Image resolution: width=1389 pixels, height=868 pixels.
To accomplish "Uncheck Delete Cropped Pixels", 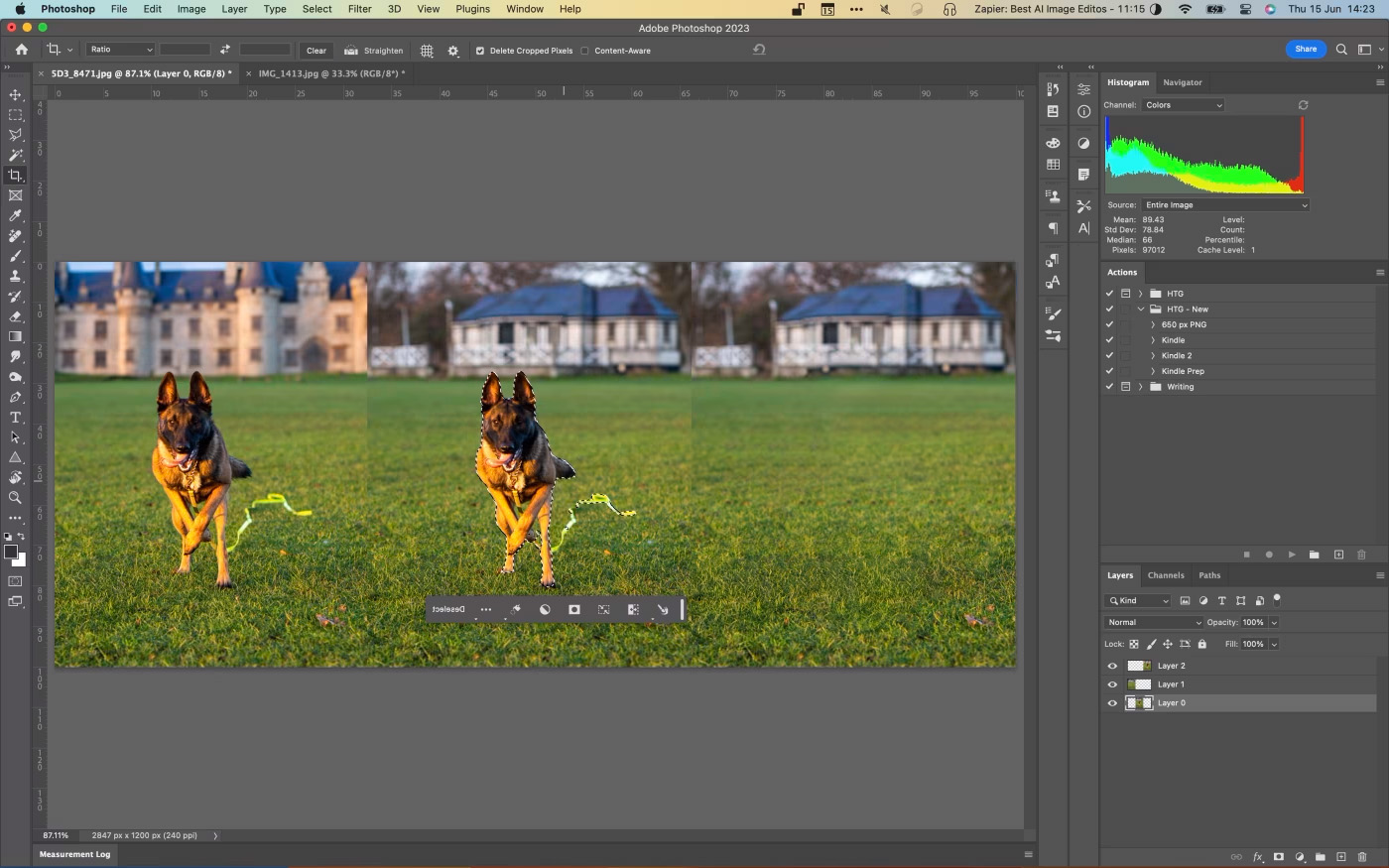I will pos(480,51).
